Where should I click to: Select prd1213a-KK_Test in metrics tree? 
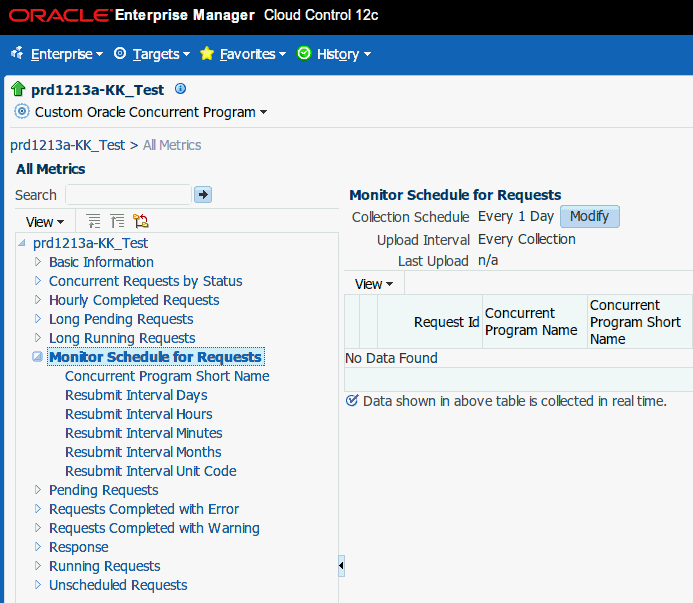coord(91,243)
